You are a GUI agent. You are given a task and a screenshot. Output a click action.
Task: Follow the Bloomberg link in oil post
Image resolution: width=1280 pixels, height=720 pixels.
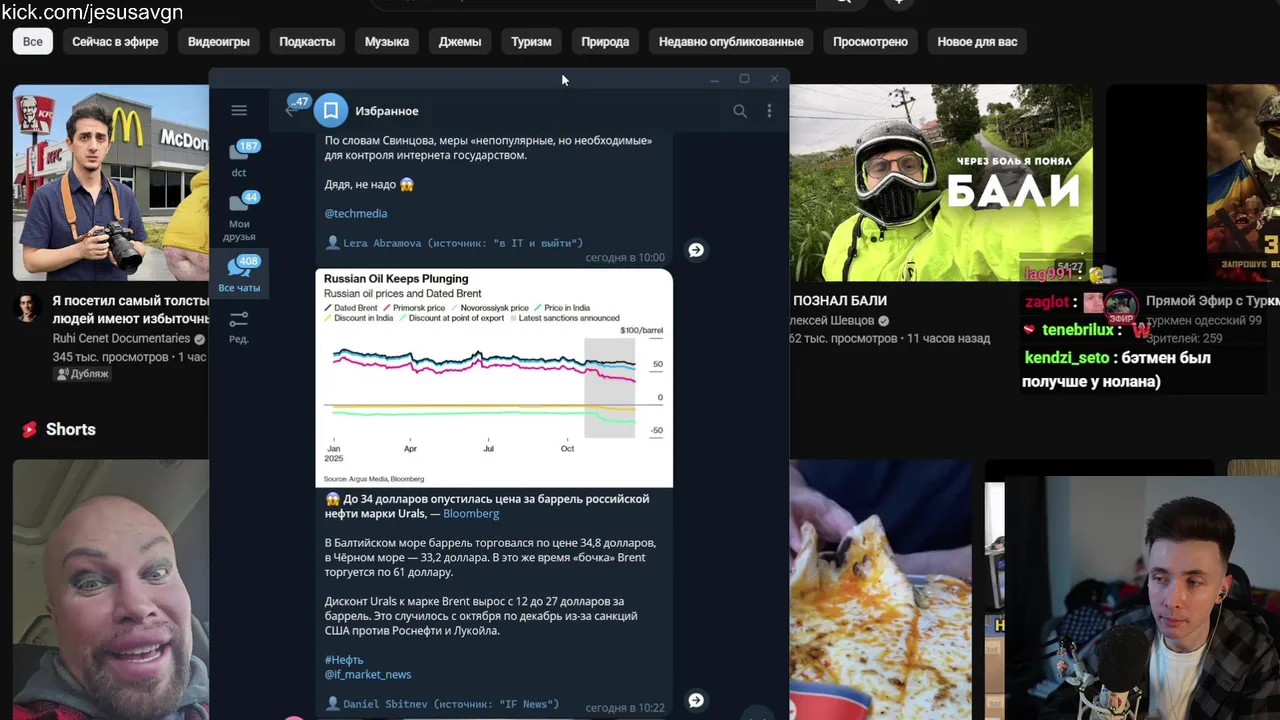(471, 513)
